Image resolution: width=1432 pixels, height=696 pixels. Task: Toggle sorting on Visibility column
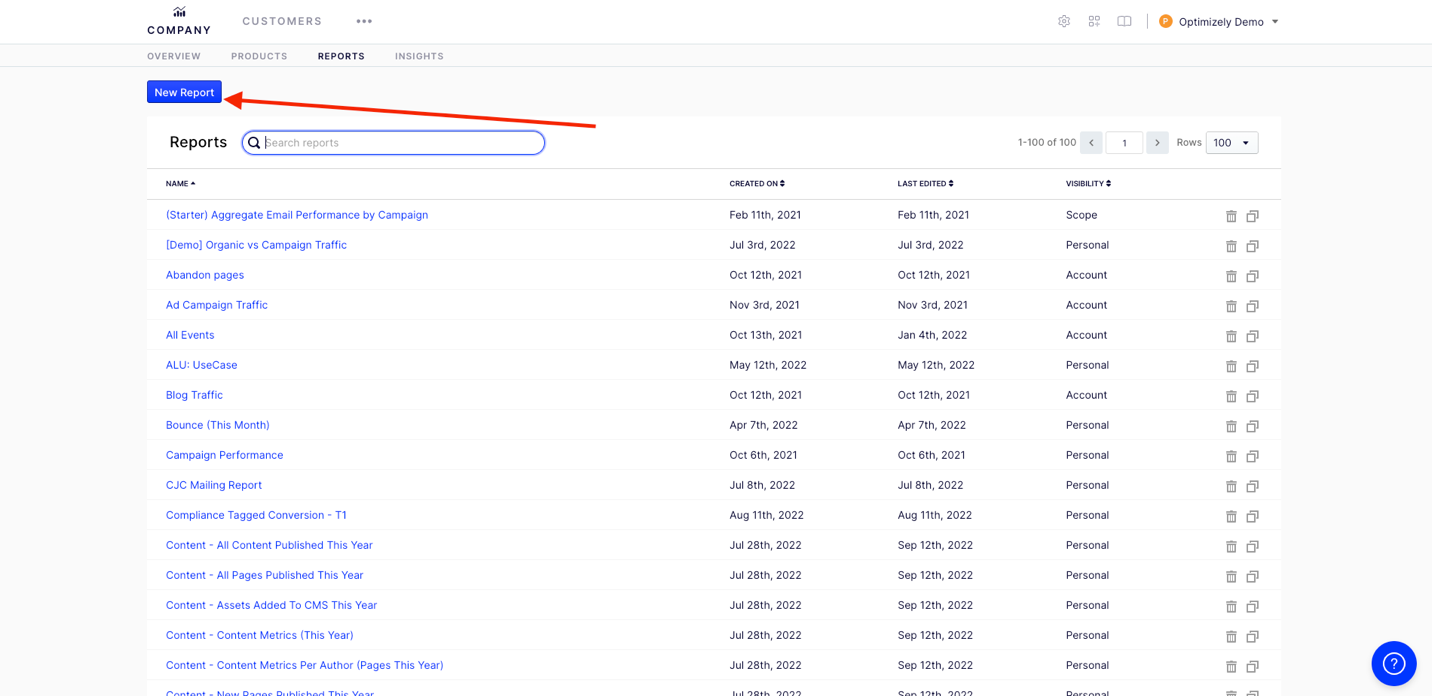click(x=1086, y=183)
